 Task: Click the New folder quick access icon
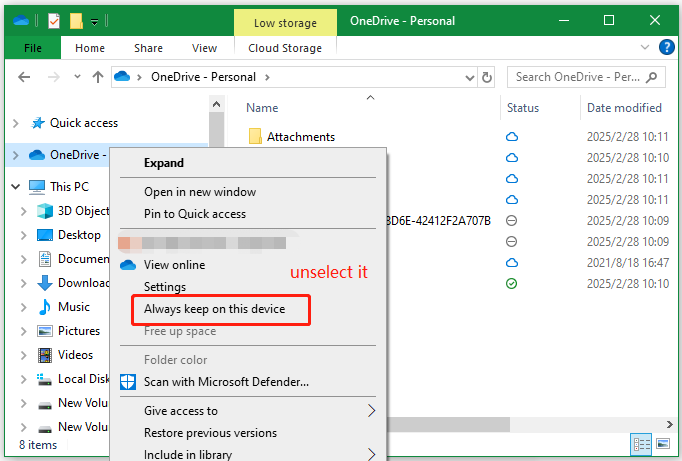point(76,20)
